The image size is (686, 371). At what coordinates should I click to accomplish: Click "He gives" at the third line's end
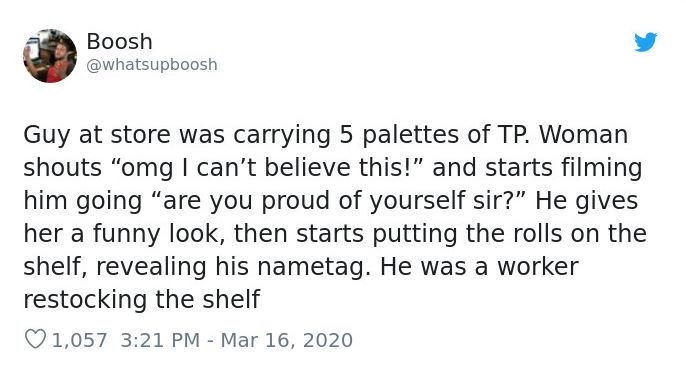pyautogui.click(x=586, y=201)
